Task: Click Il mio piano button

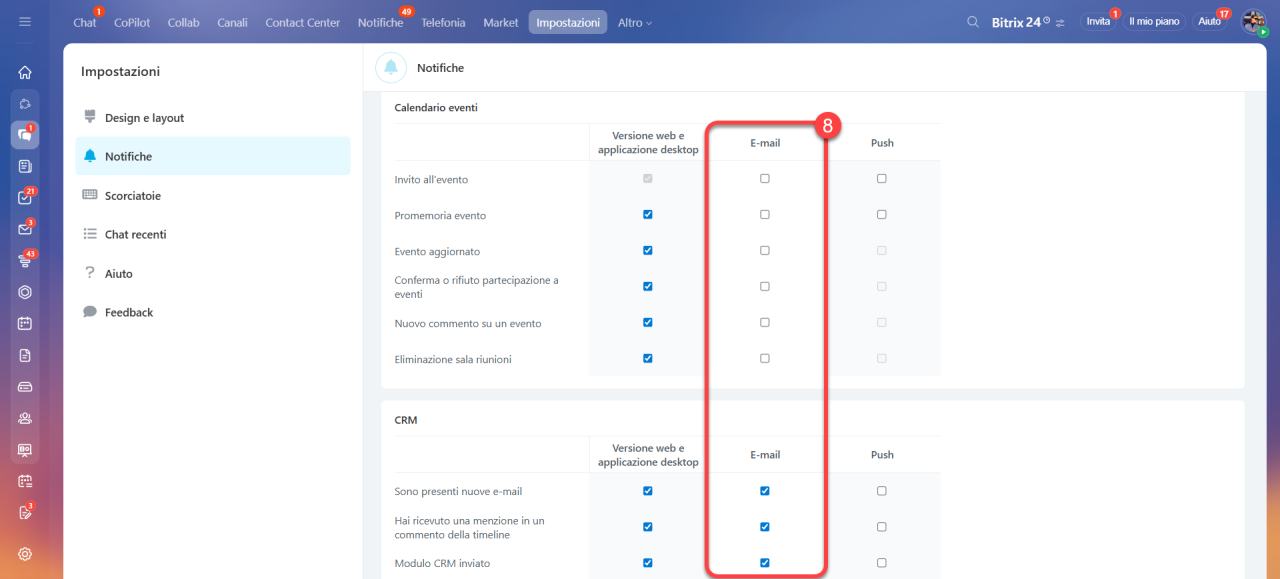Action: tap(1154, 21)
